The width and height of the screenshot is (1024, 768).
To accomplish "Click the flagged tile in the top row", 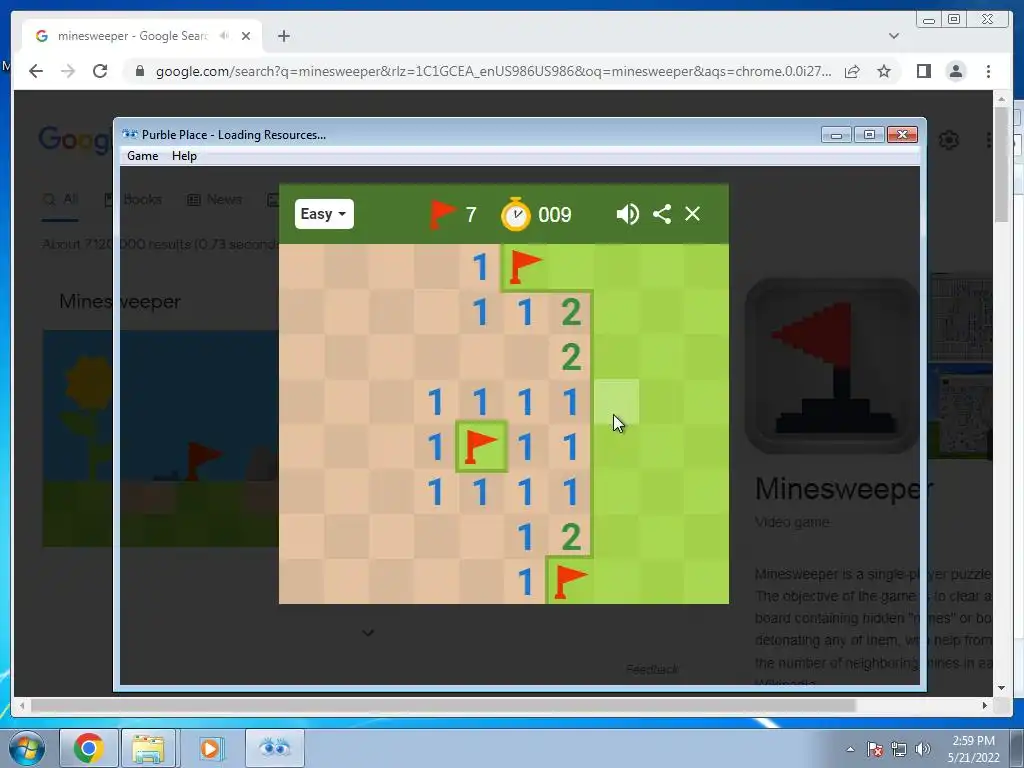I will click(x=525, y=267).
